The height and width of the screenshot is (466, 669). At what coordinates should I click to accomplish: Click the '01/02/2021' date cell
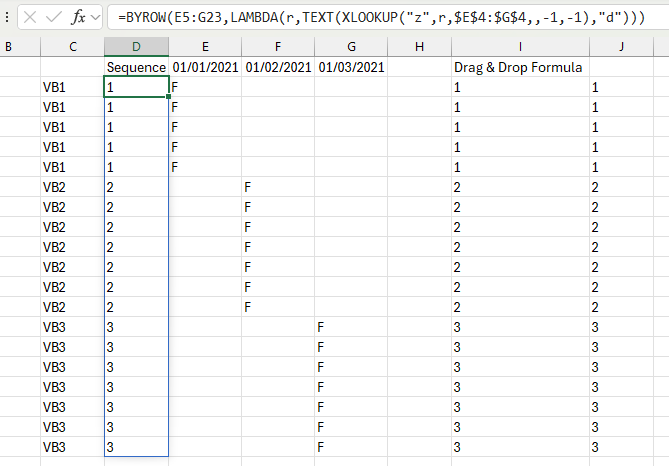click(278, 67)
